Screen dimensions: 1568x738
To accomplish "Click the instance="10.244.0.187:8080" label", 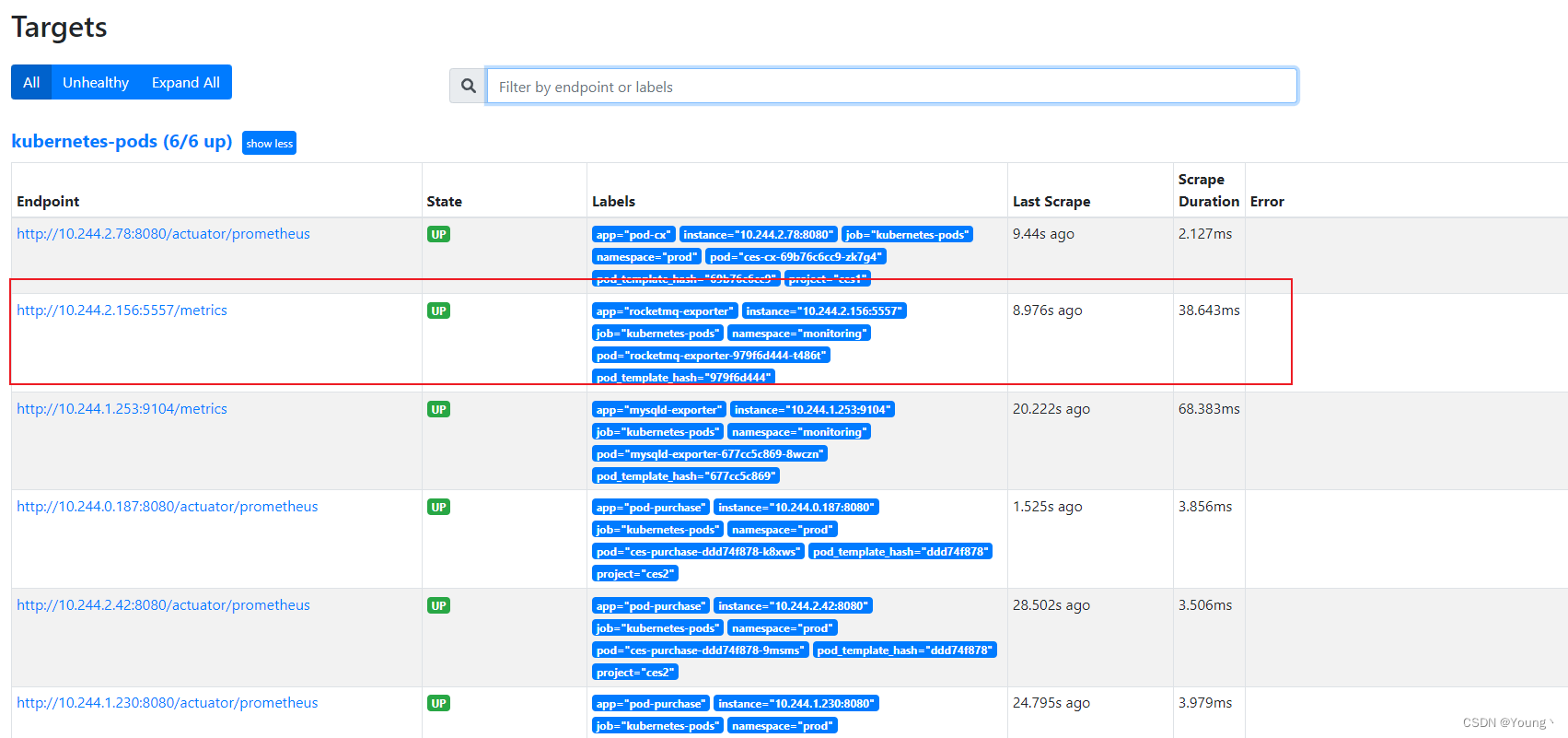I will click(796, 508).
